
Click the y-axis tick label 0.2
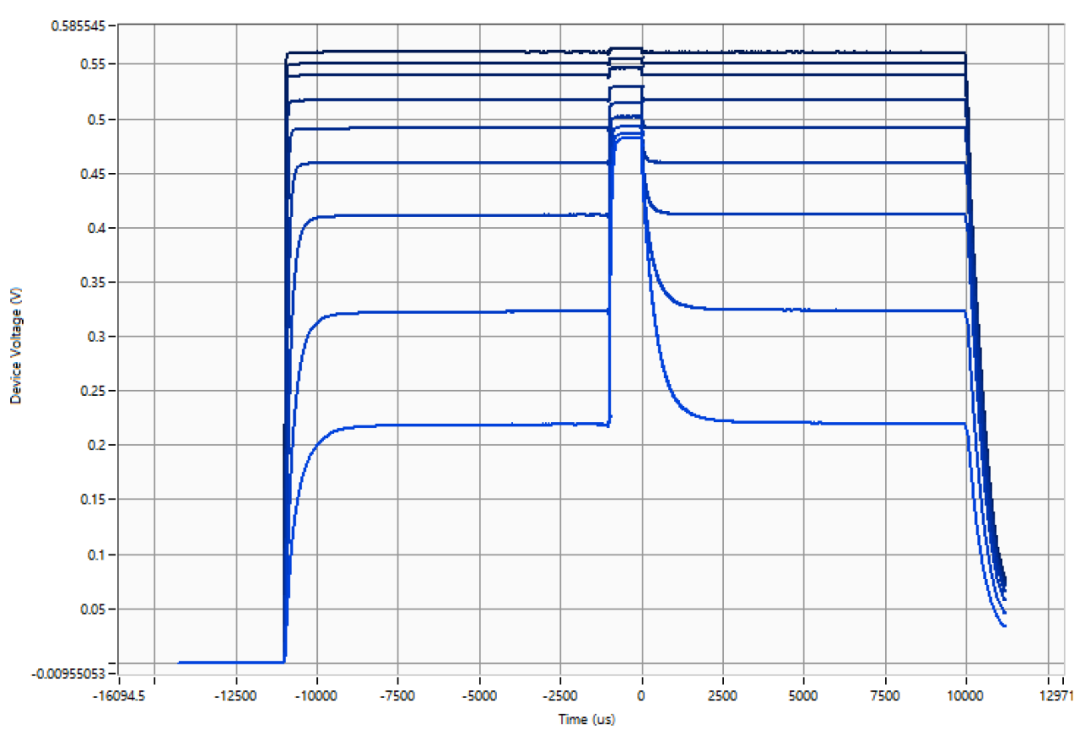pyautogui.click(x=96, y=445)
